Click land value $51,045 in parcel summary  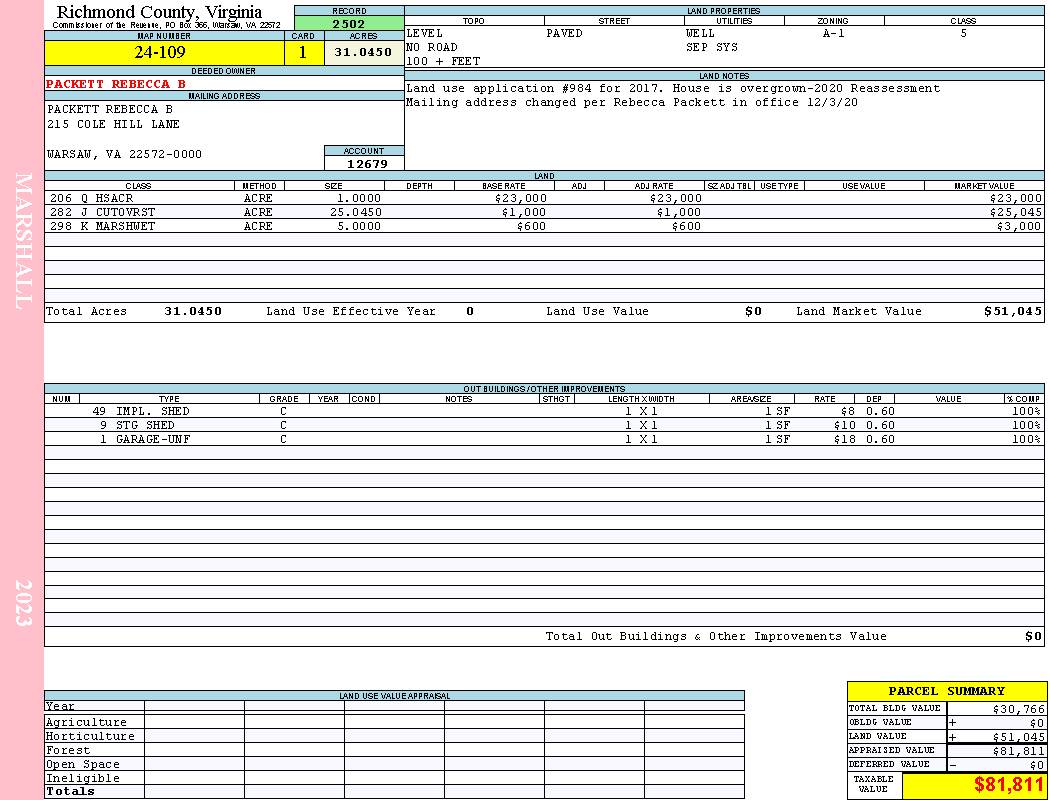[1018, 737]
